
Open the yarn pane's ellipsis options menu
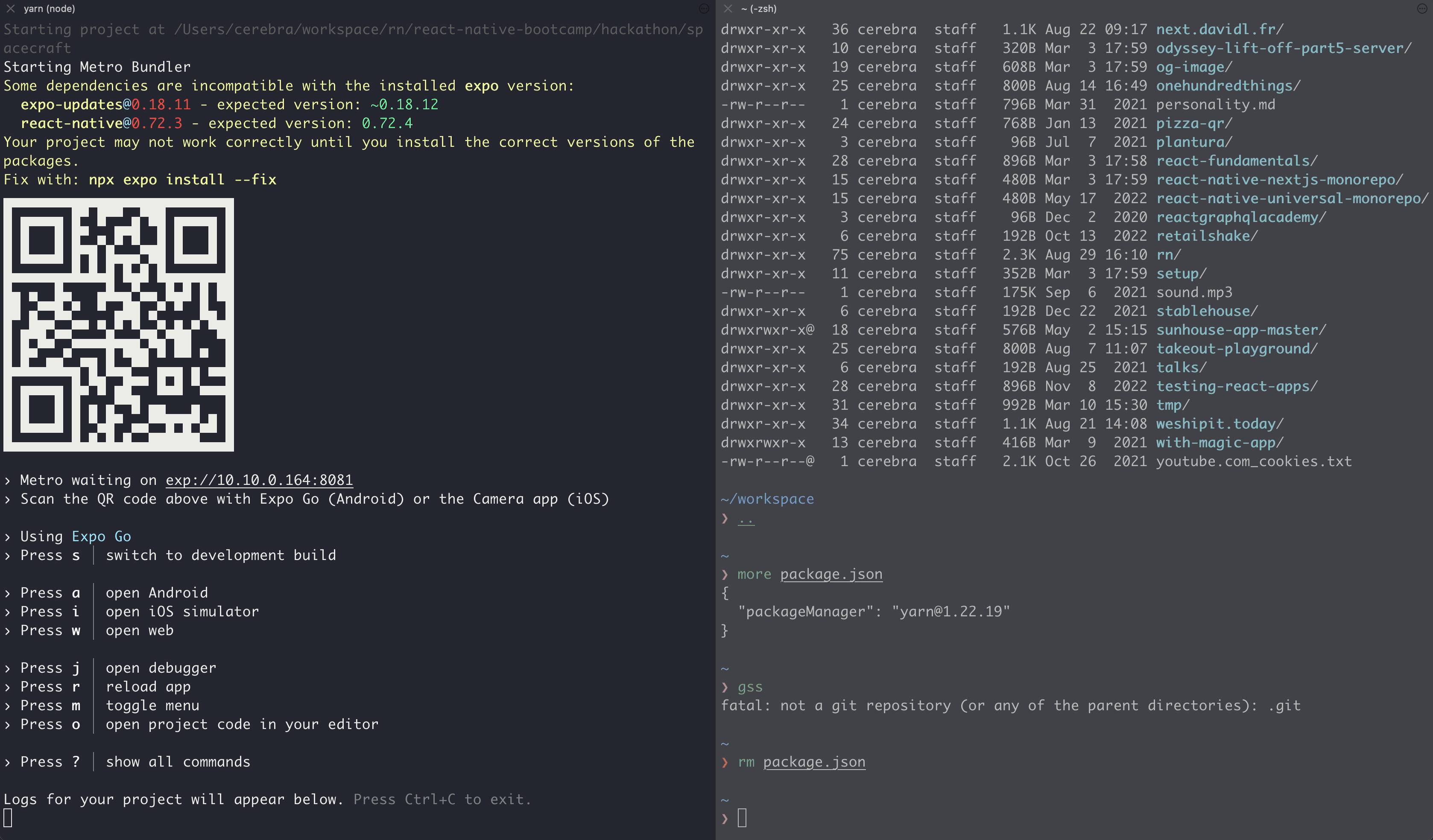coord(703,9)
